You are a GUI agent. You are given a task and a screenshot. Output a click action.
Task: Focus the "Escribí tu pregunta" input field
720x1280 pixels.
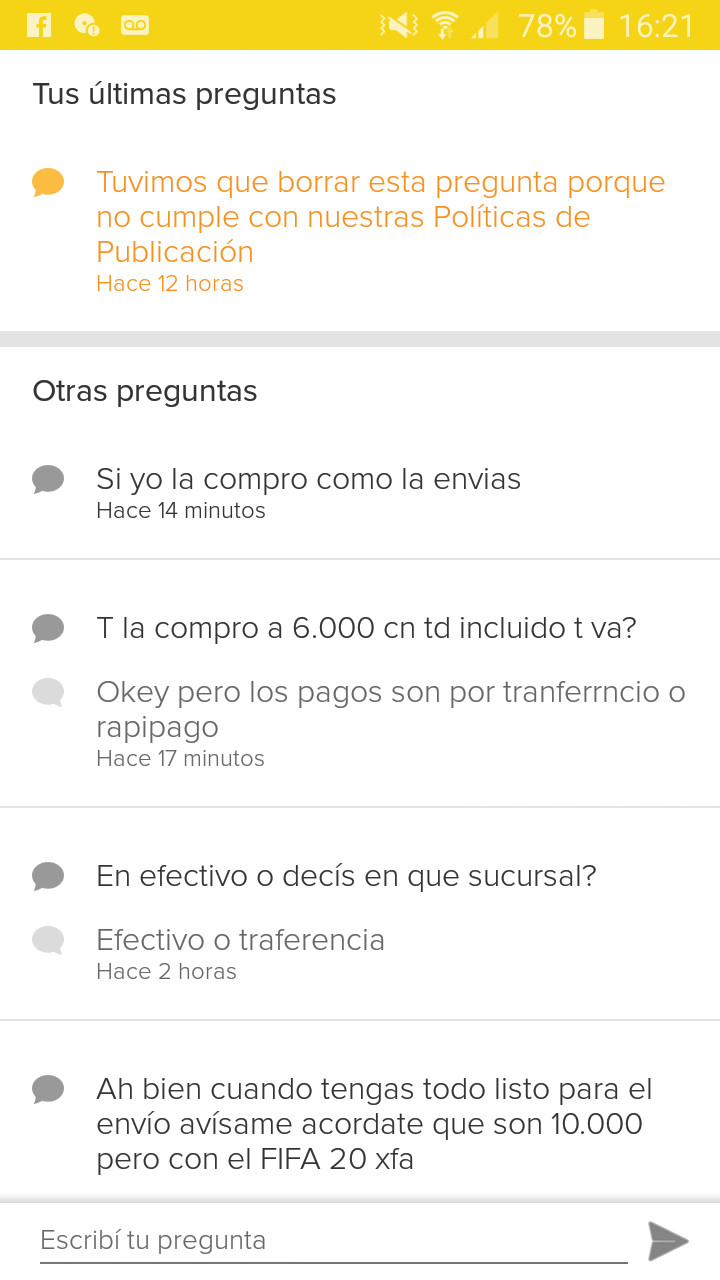333,1241
